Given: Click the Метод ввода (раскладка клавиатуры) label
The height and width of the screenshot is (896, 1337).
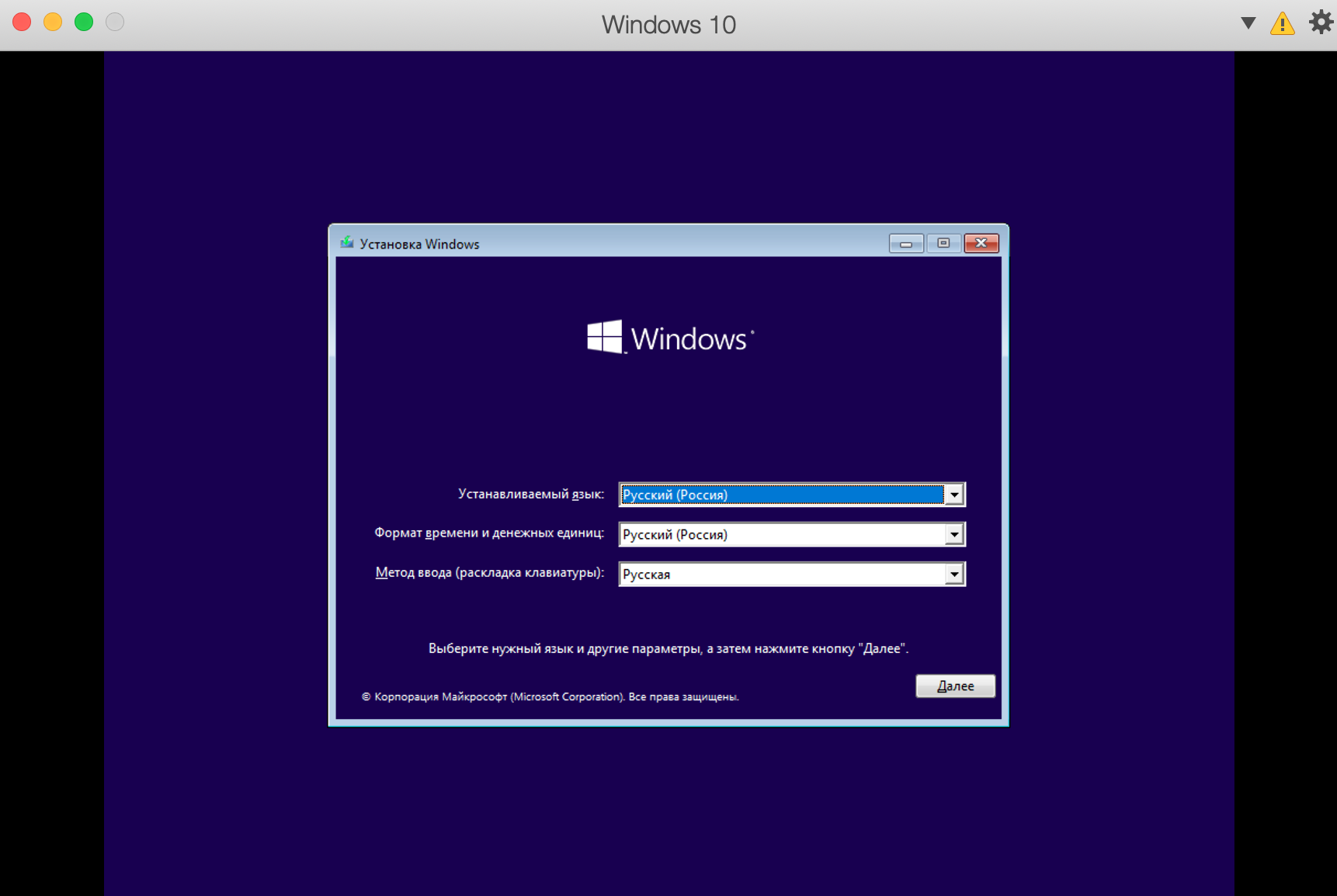Looking at the screenshot, I should pos(490,572).
